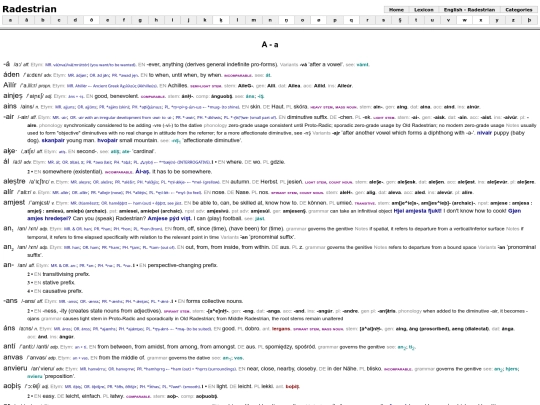This screenshot has width=540, height=405.
Task: Select letter 'f' in the alphabet bar
Action: click(x=124, y=20)
